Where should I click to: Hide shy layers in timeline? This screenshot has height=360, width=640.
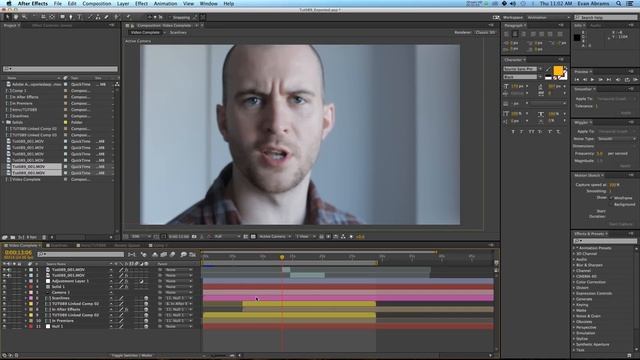click(155, 254)
